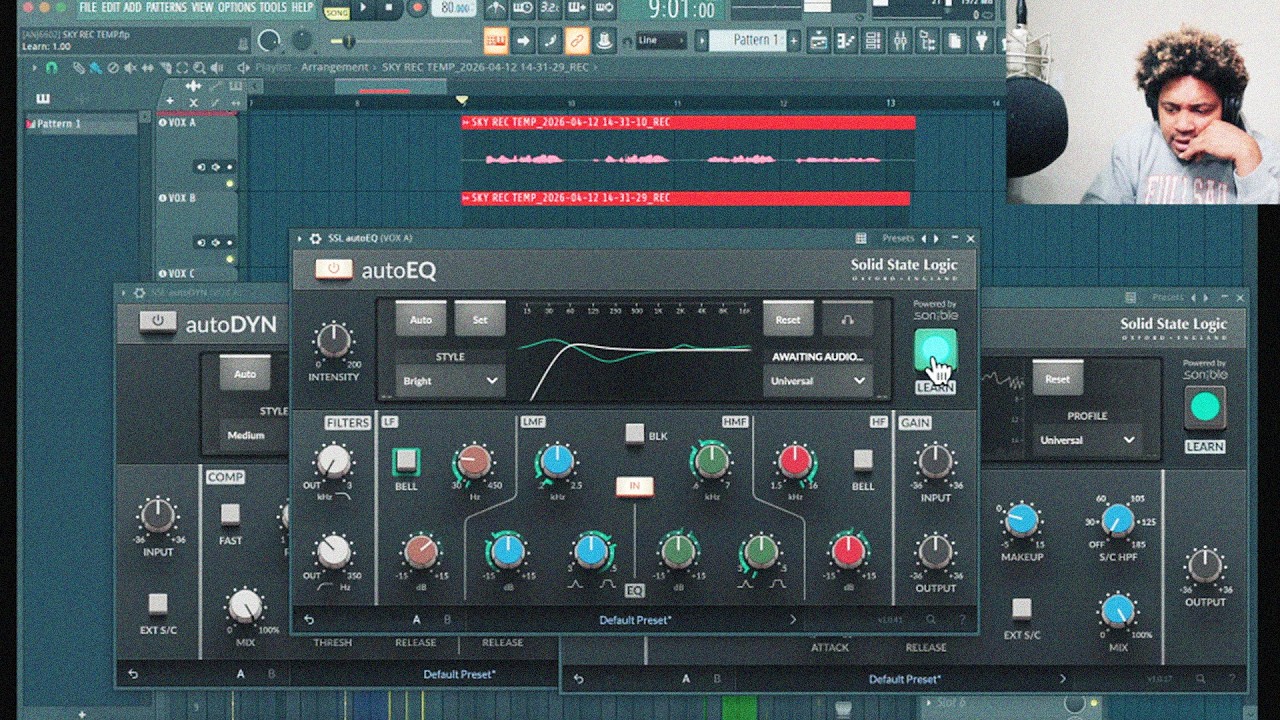Screen dimensions: 1280x720
Task: Click the headphone icon in autoEQ
Action: point(847,320)
